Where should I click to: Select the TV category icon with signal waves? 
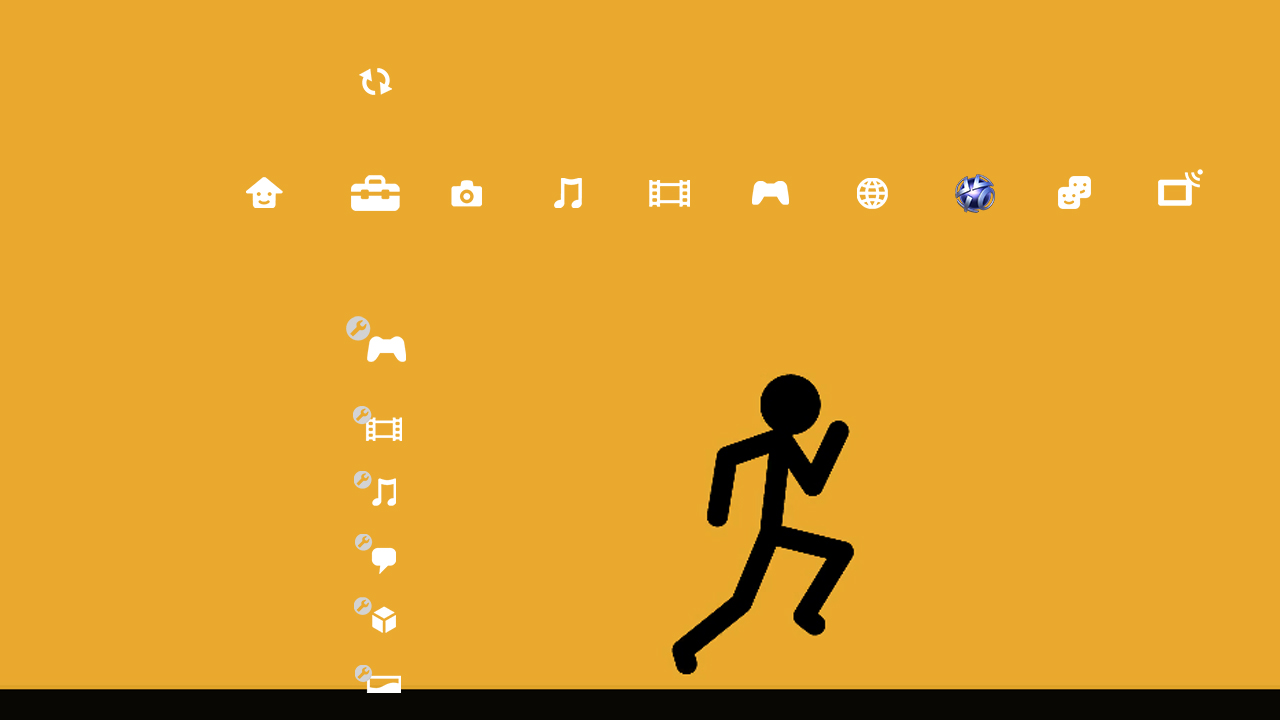[1180, 188]
